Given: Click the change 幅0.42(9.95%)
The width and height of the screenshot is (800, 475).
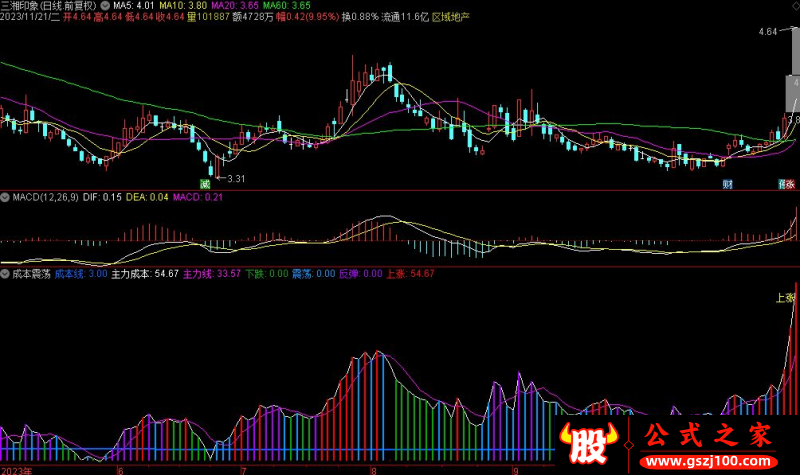Looking at the screenshot, I should click(x=307, y=17).
